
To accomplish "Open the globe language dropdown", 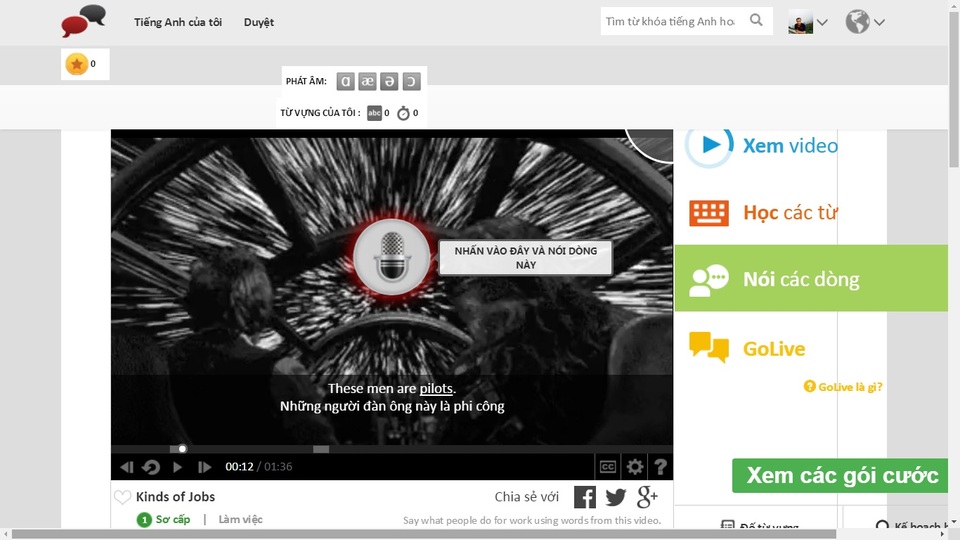I will (865, 22).
